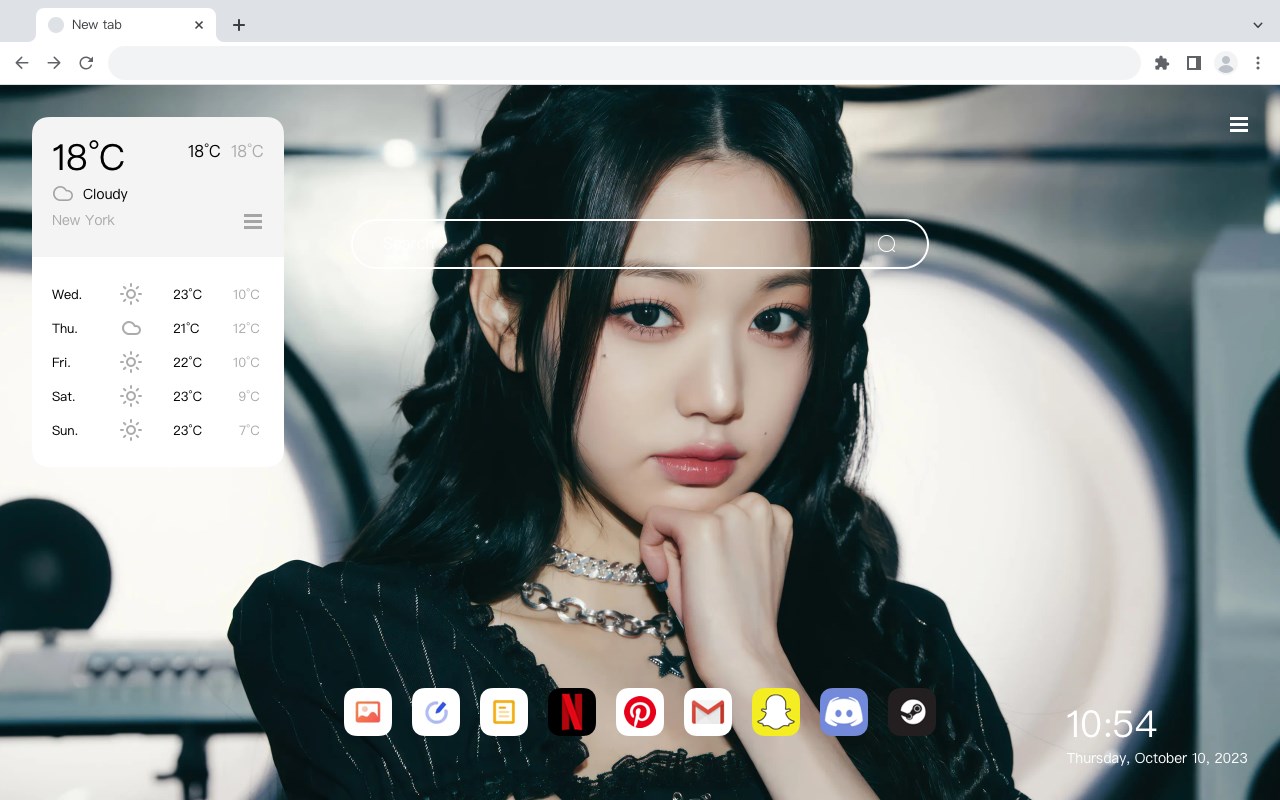Click the Wed. forecast row label
1280x800 pixels.
point(67,294)
